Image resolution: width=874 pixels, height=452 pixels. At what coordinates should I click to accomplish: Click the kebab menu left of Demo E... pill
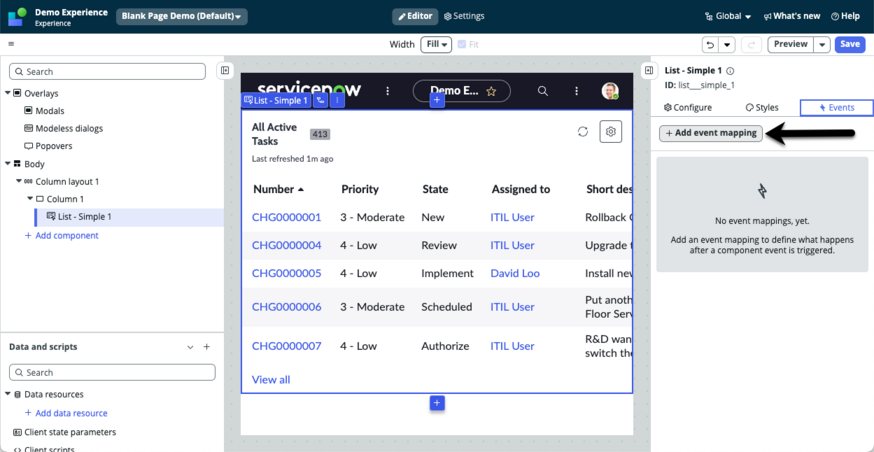point(388,91)
